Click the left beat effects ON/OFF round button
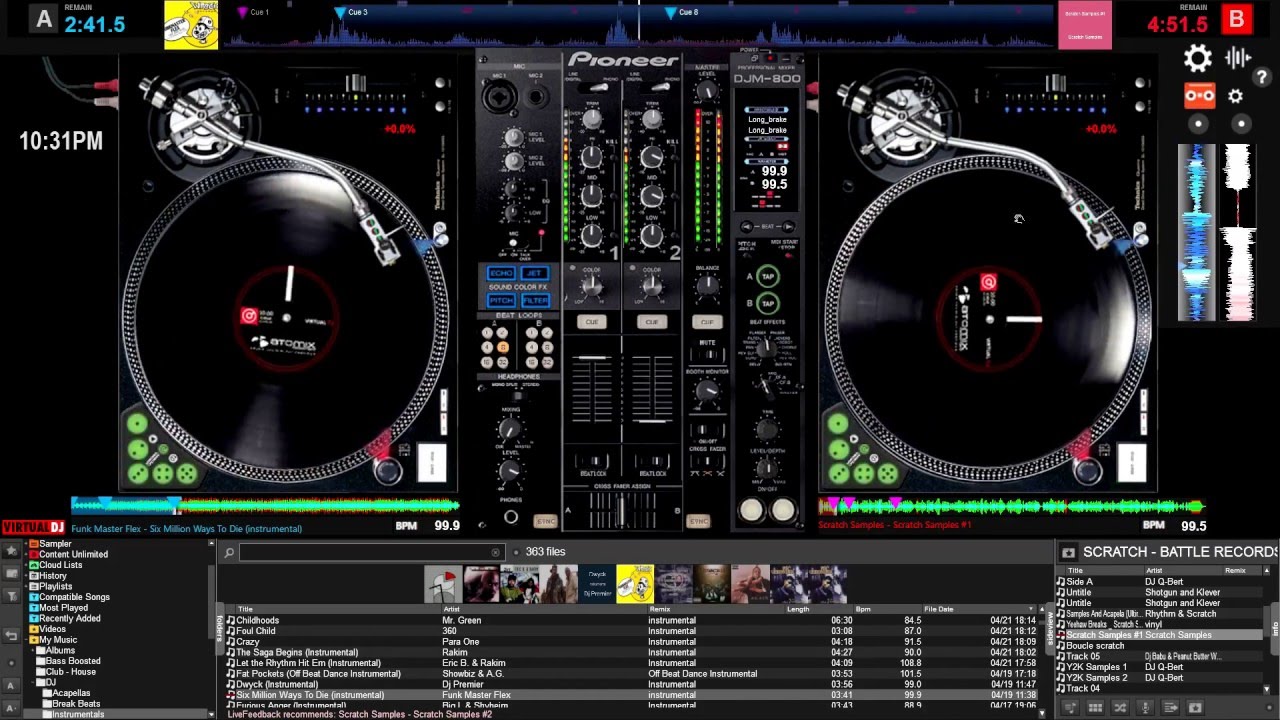This screenshot has height=720, width=1280. pos(751,510)
